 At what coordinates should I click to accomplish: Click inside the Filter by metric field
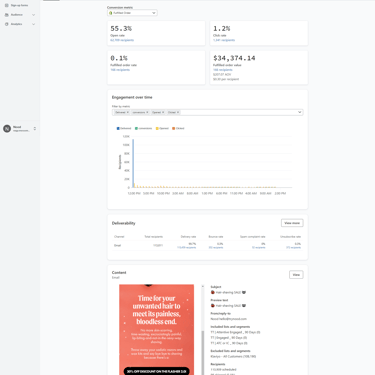[207, 112]
